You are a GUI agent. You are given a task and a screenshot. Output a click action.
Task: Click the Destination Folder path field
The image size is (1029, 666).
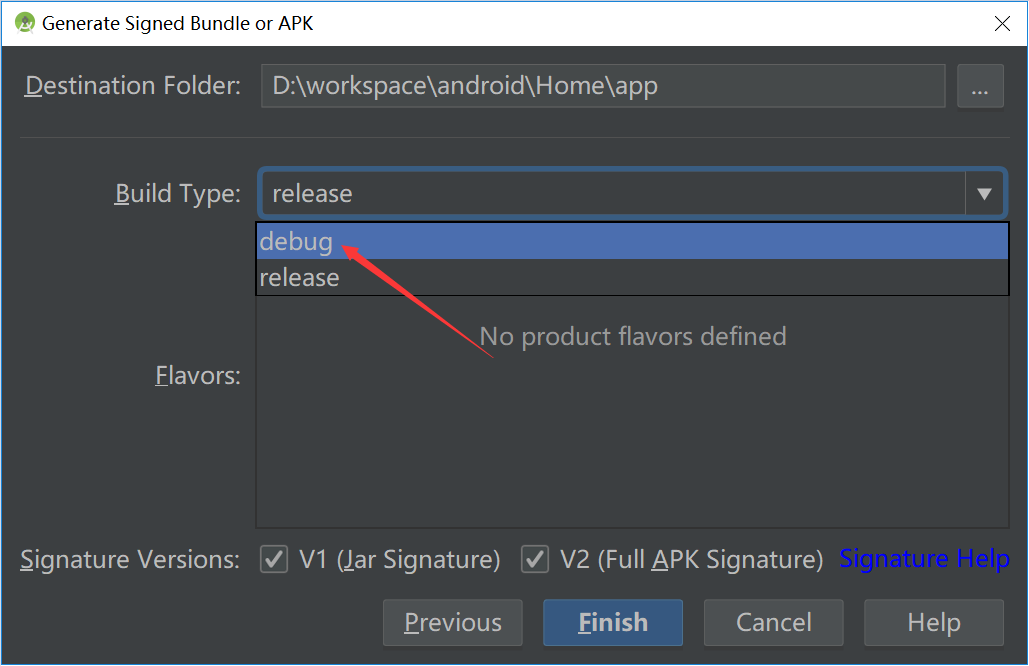coord(603,87)
